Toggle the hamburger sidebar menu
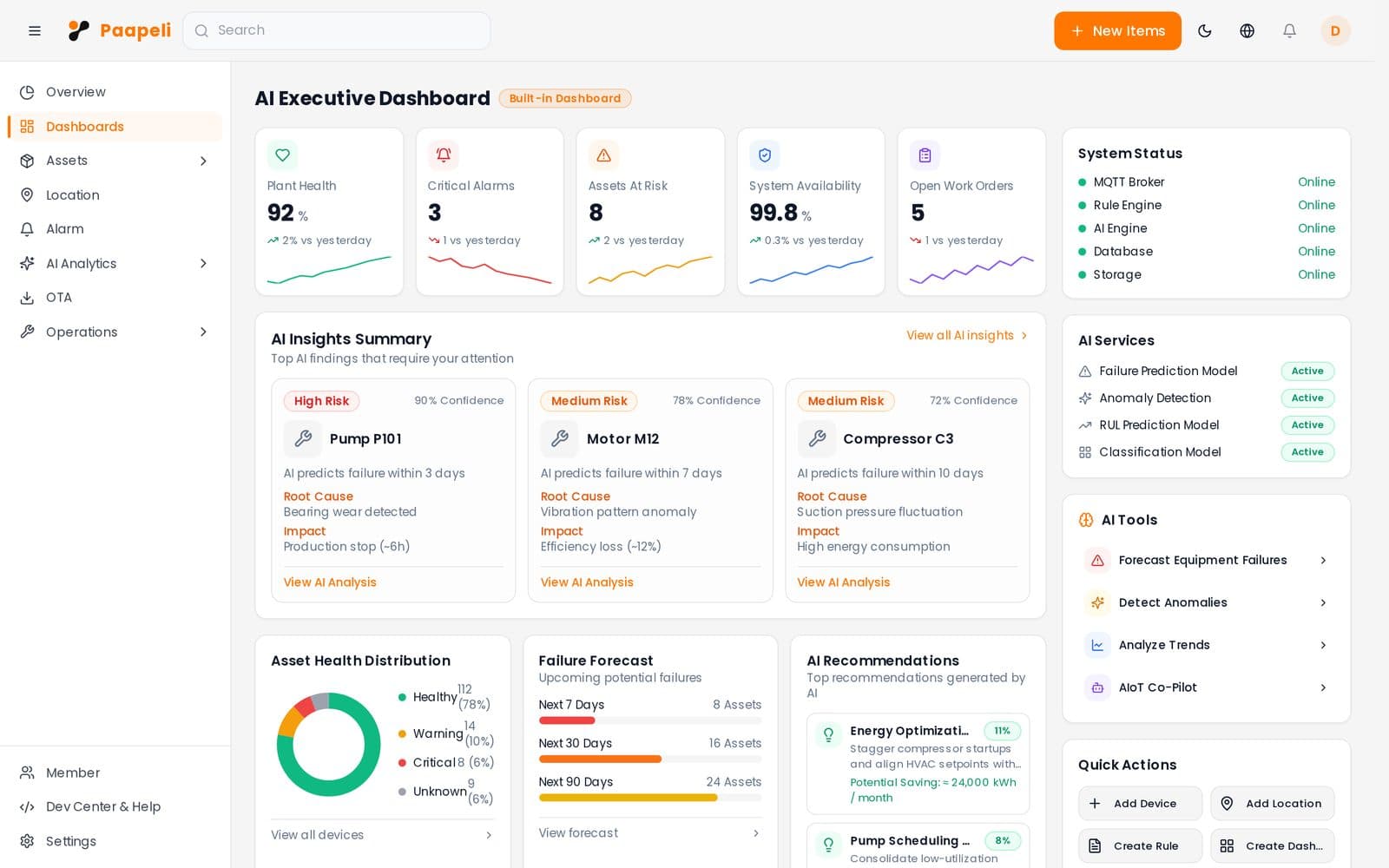The width and height of the screenshot is (1389, 868). pos(35,31)
